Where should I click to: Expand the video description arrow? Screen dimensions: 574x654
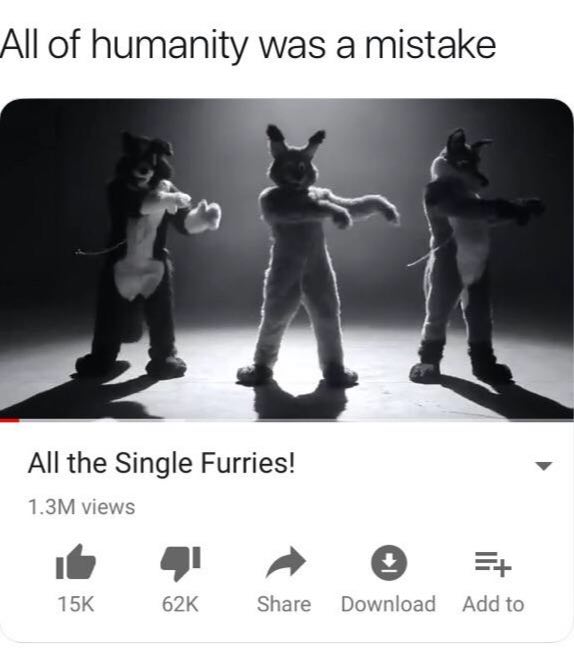(544, 465)
